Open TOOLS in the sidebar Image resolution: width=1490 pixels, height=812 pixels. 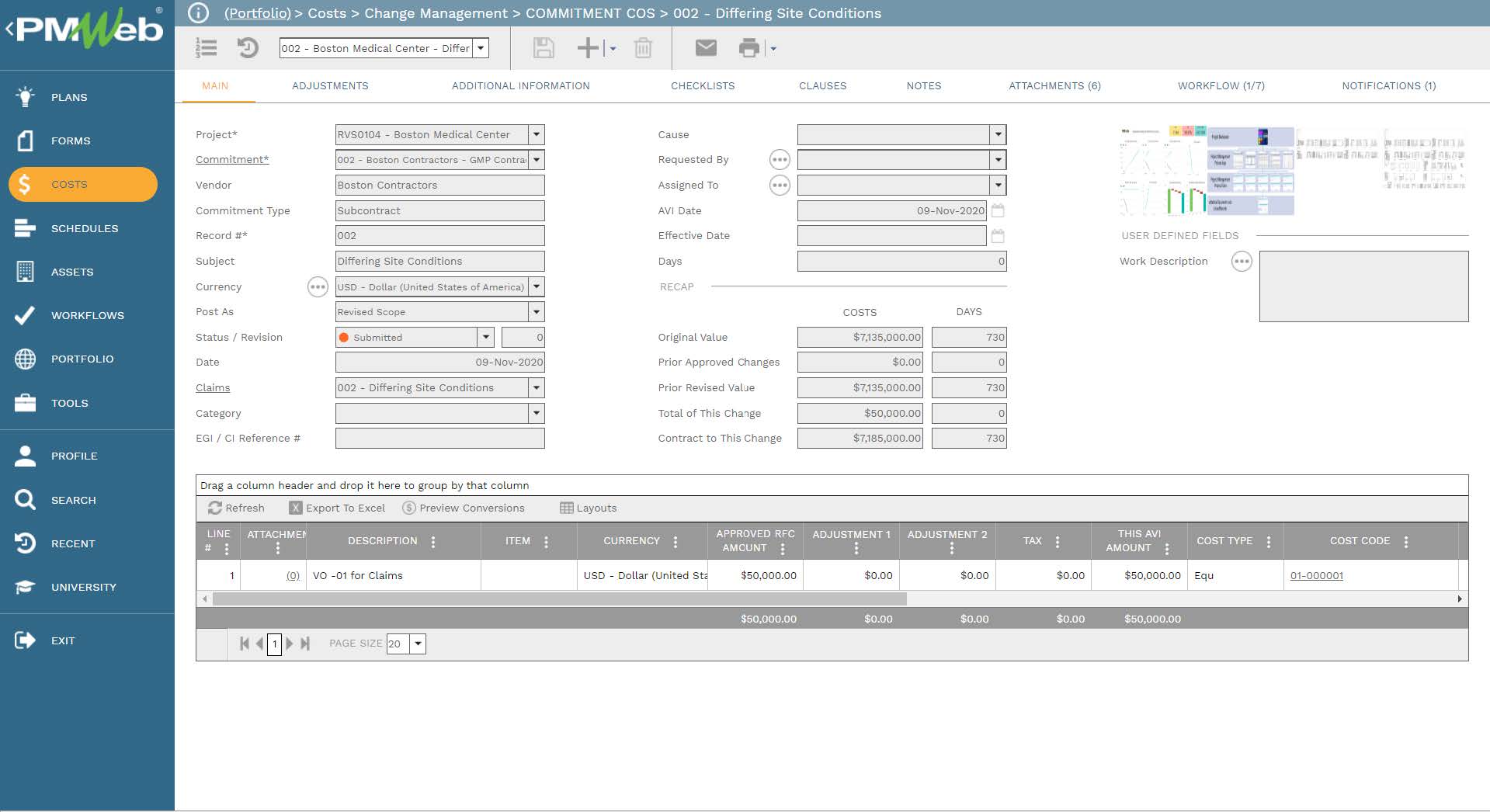click(x=70, y=403)
